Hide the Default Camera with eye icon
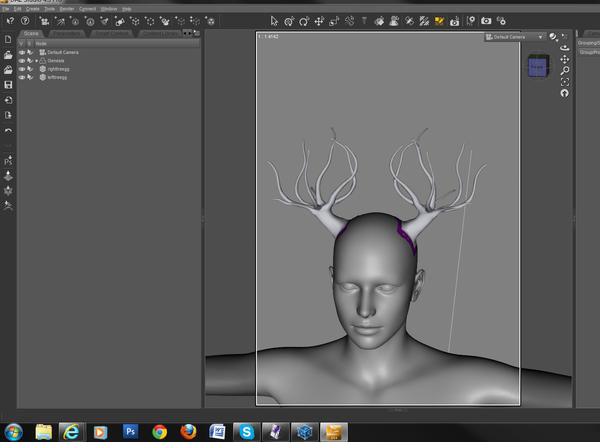Viewport: 600px width, 442px height. [x=22, y=52]
